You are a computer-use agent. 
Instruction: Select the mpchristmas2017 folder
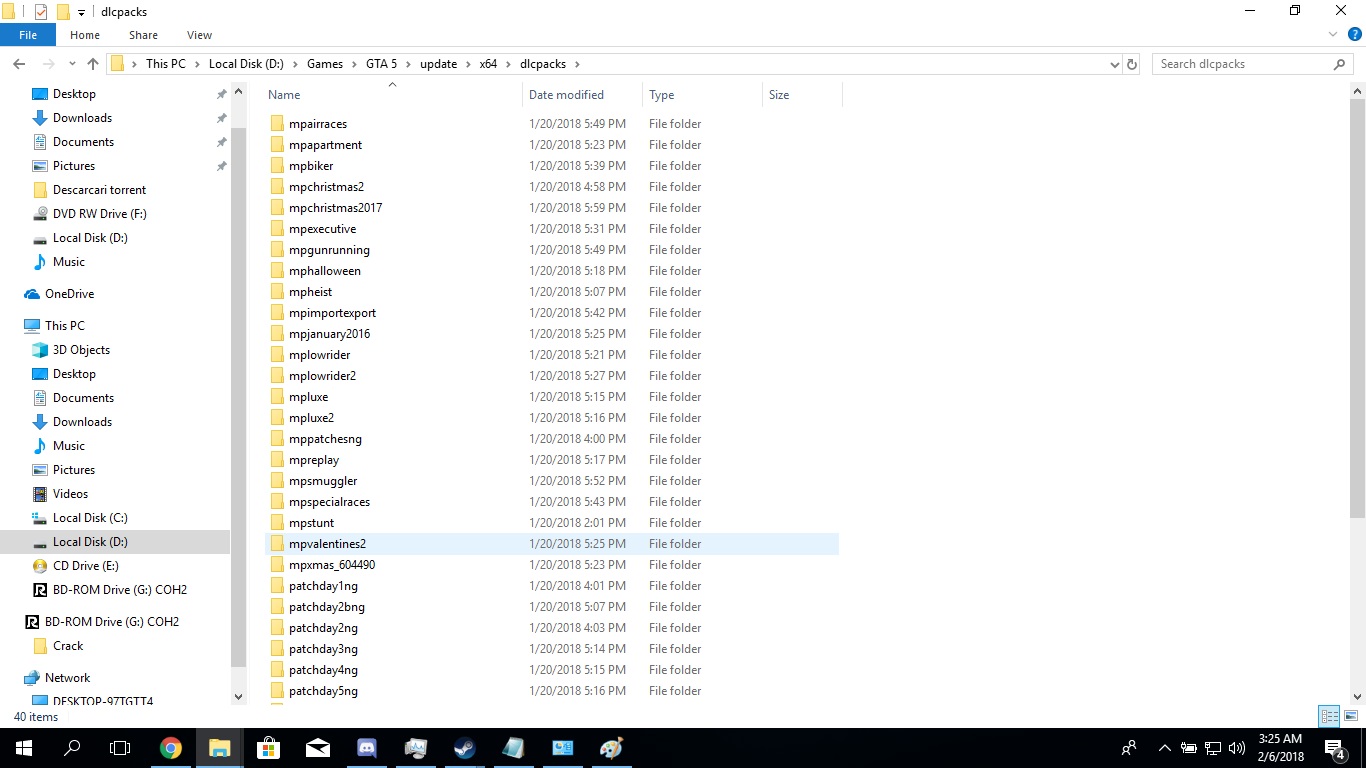click(335, 208)
